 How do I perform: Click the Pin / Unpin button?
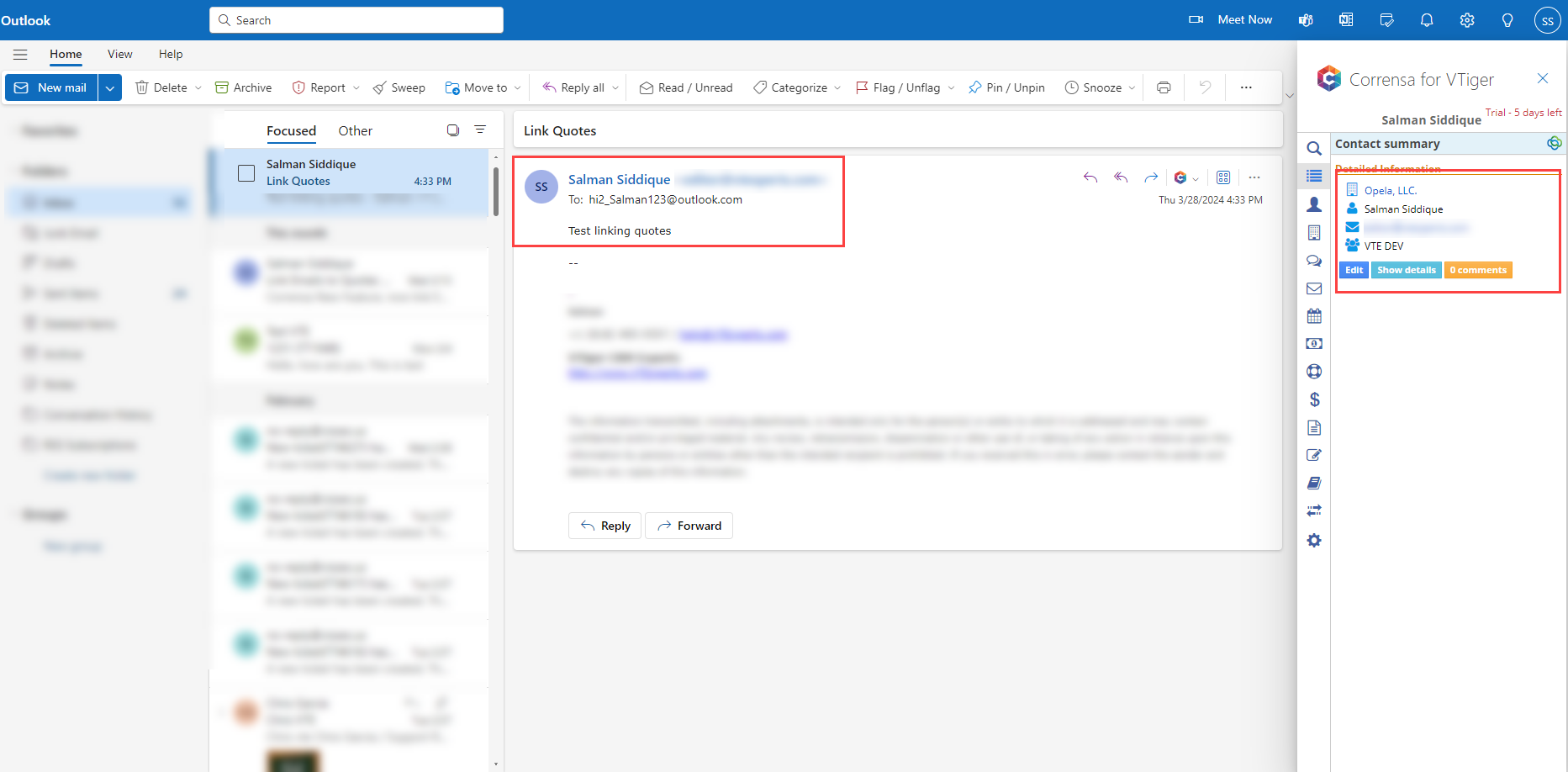pos(1006,87)
